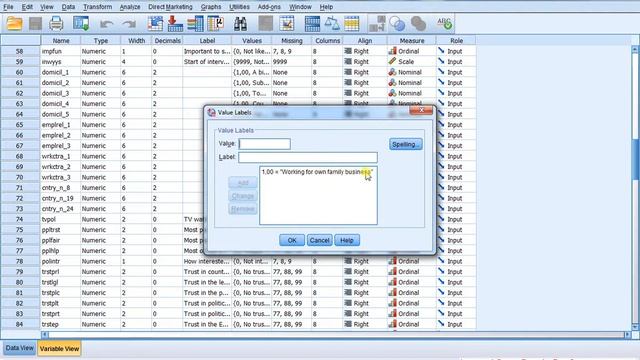Click the variable name wrkctra_3

pyautogui.click(x=56, y=177)
